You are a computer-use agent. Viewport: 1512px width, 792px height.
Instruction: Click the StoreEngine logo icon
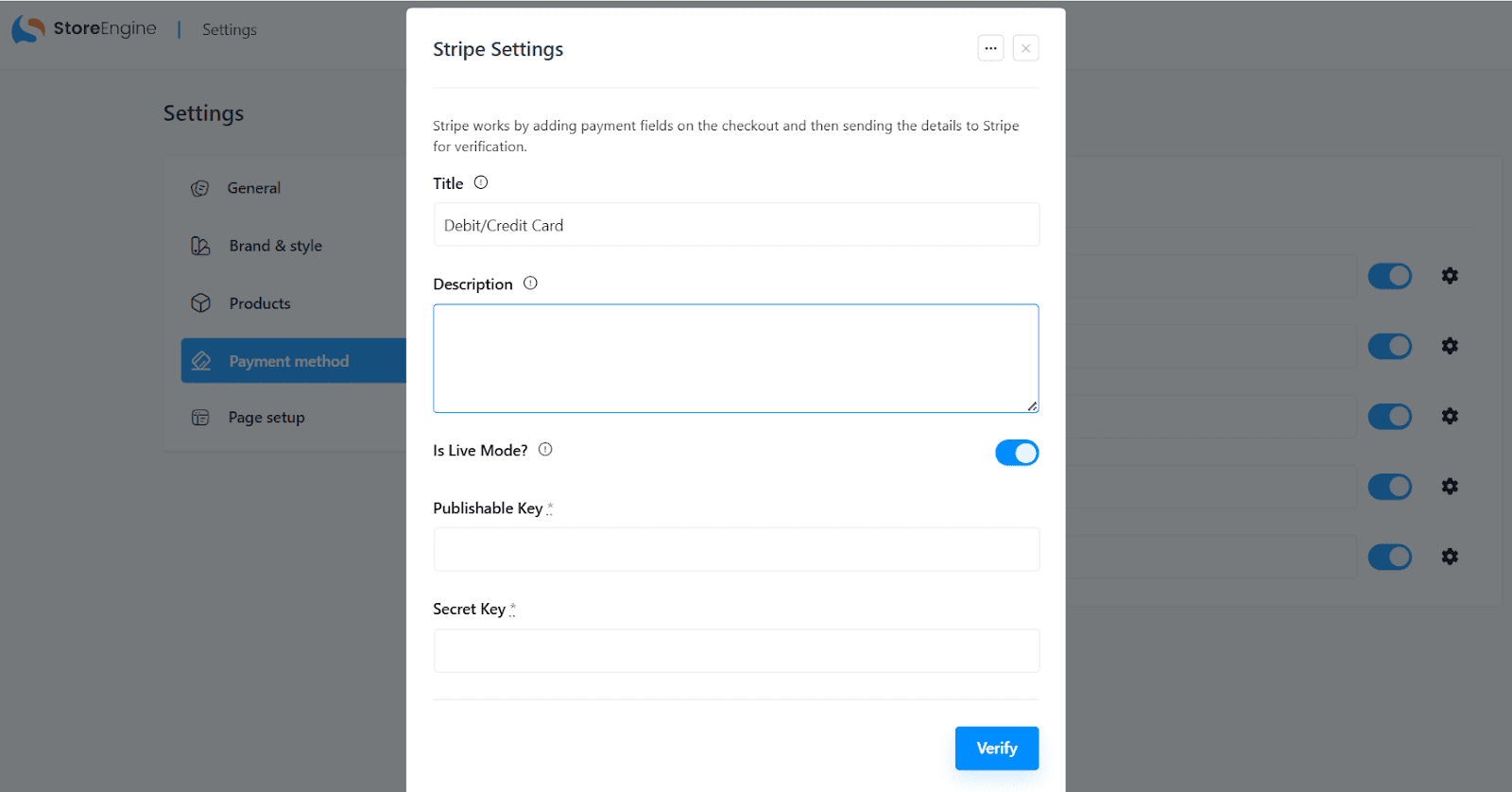(28, 29)
